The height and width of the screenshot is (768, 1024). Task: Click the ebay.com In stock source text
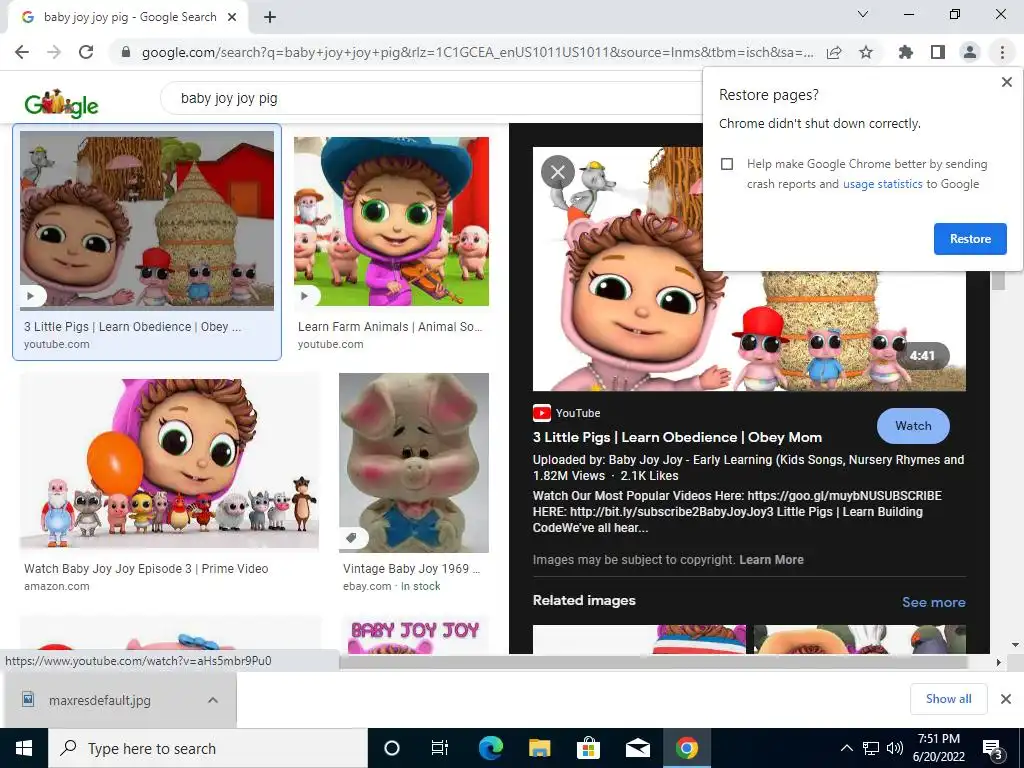coord(392,586)
